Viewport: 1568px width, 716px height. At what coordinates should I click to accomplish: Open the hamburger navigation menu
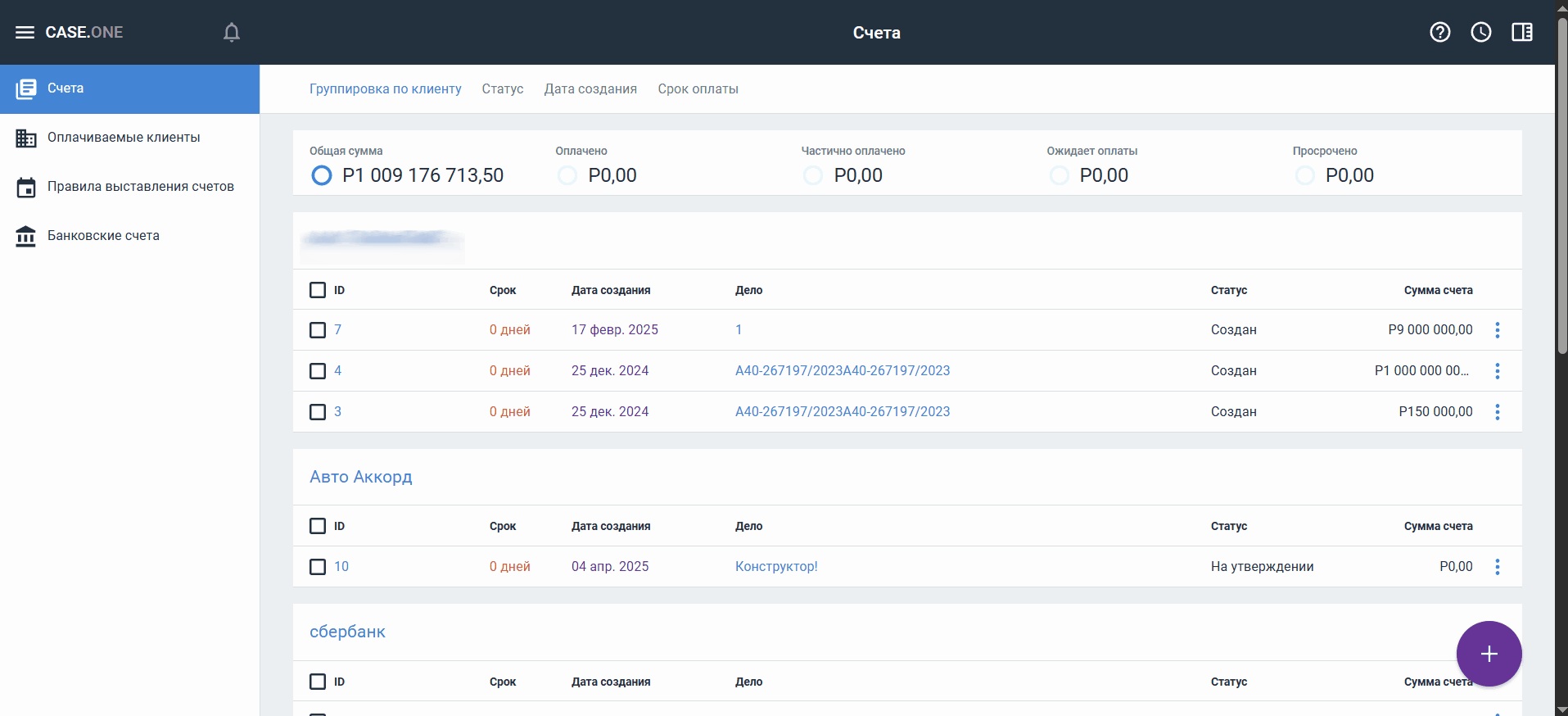[x=25, y=33]
